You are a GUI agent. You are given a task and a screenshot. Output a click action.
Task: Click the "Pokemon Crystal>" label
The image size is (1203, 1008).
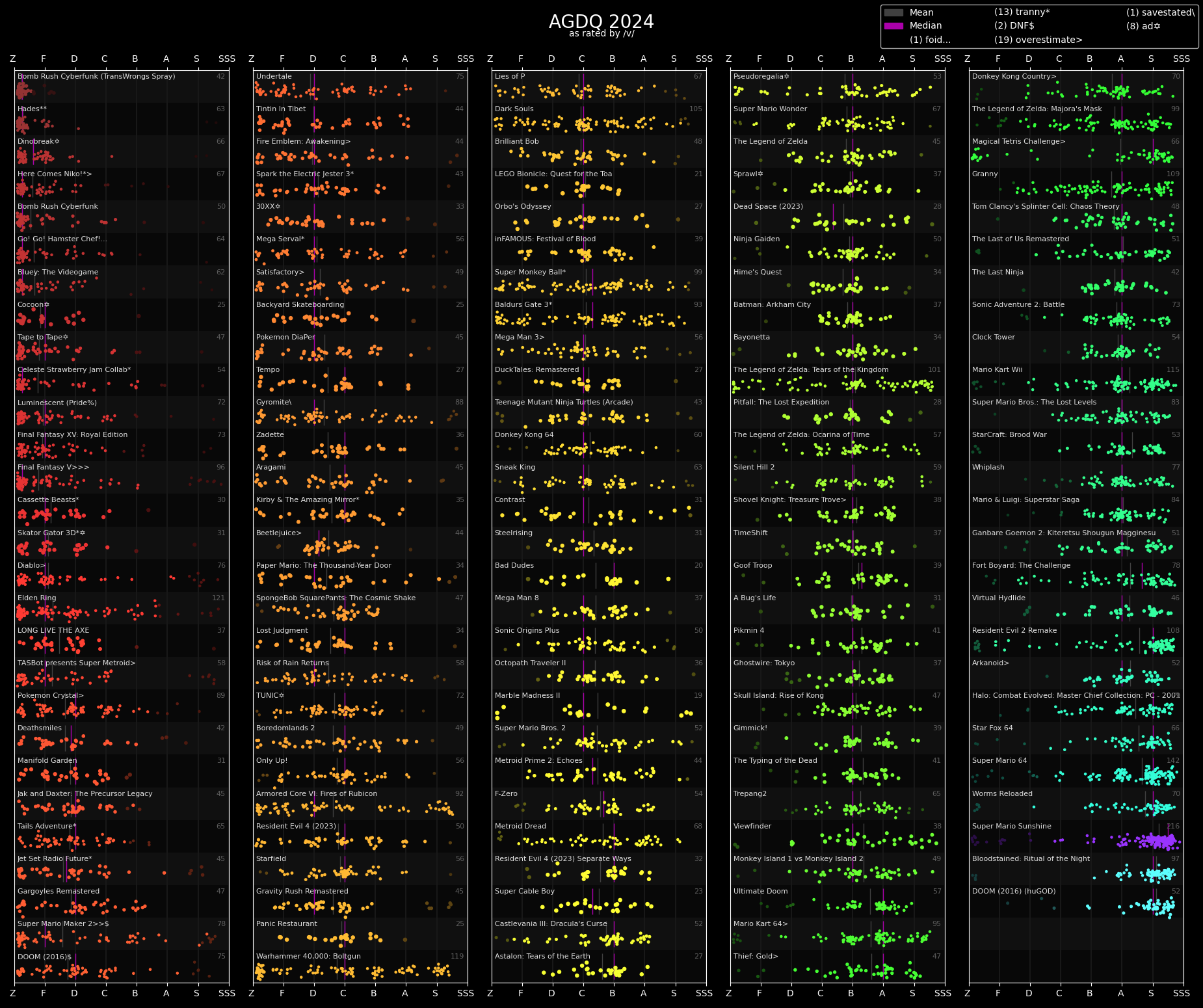point(51,696)
